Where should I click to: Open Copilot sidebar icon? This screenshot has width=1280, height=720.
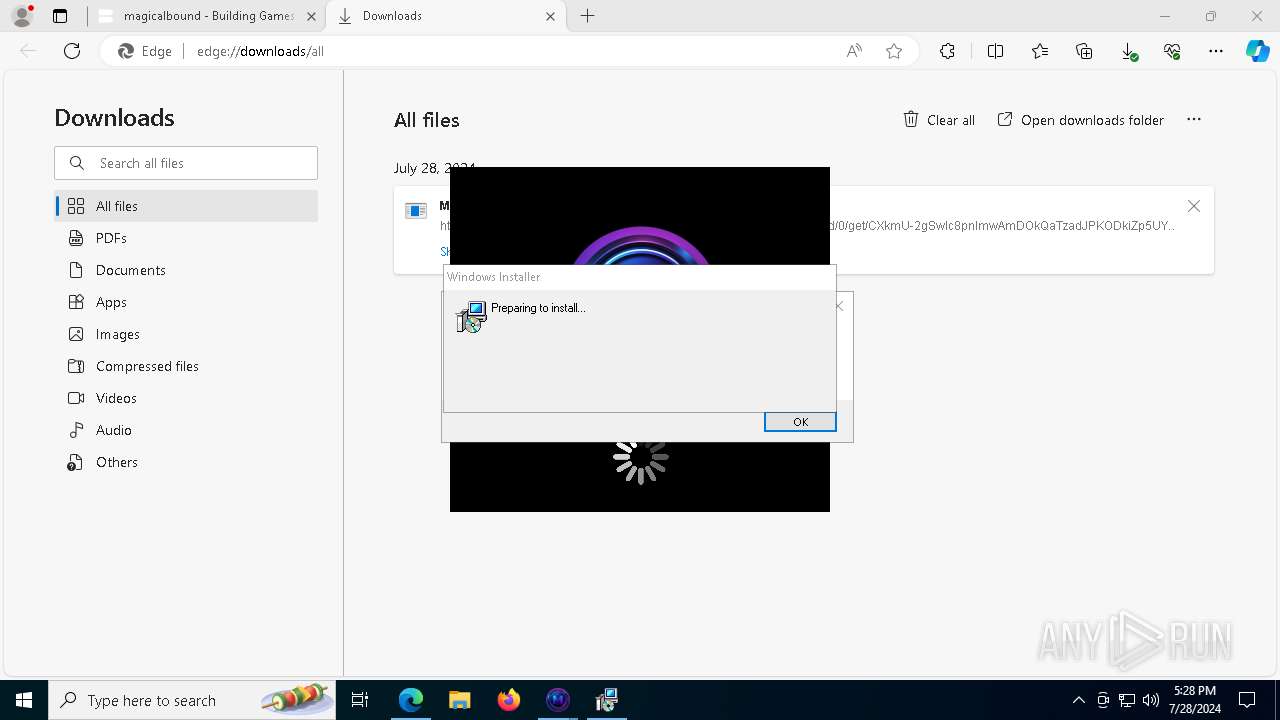pos(1257,51)
